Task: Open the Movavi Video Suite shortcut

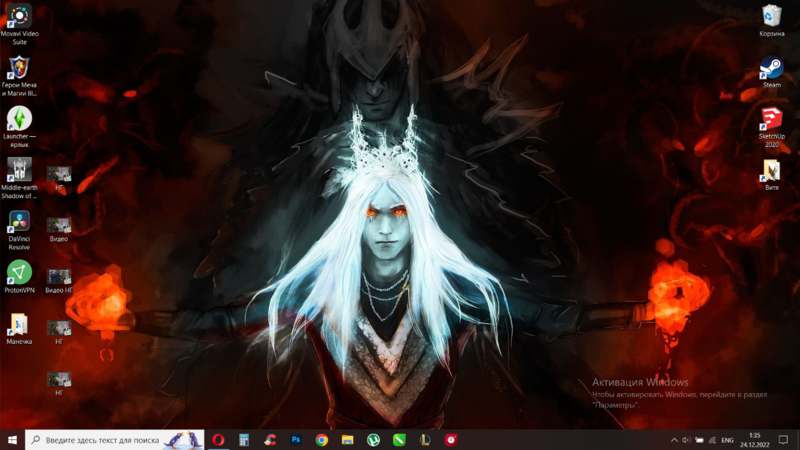Action: click(19, 24)
